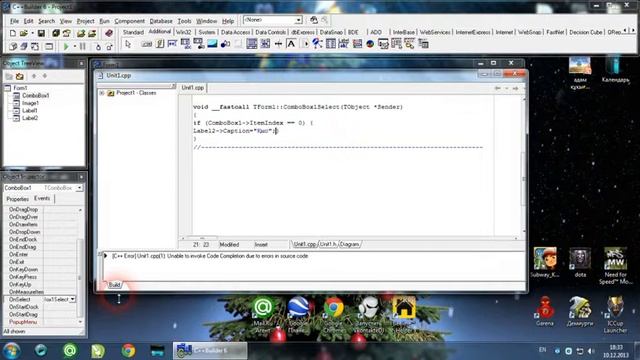Open the Database menu

(x=161, y=21)
